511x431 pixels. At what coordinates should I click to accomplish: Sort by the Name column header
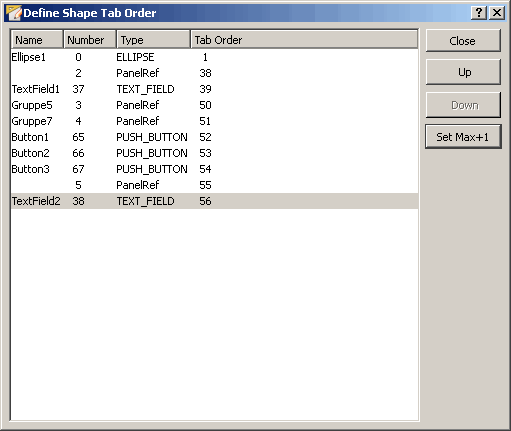pos(37,40)
